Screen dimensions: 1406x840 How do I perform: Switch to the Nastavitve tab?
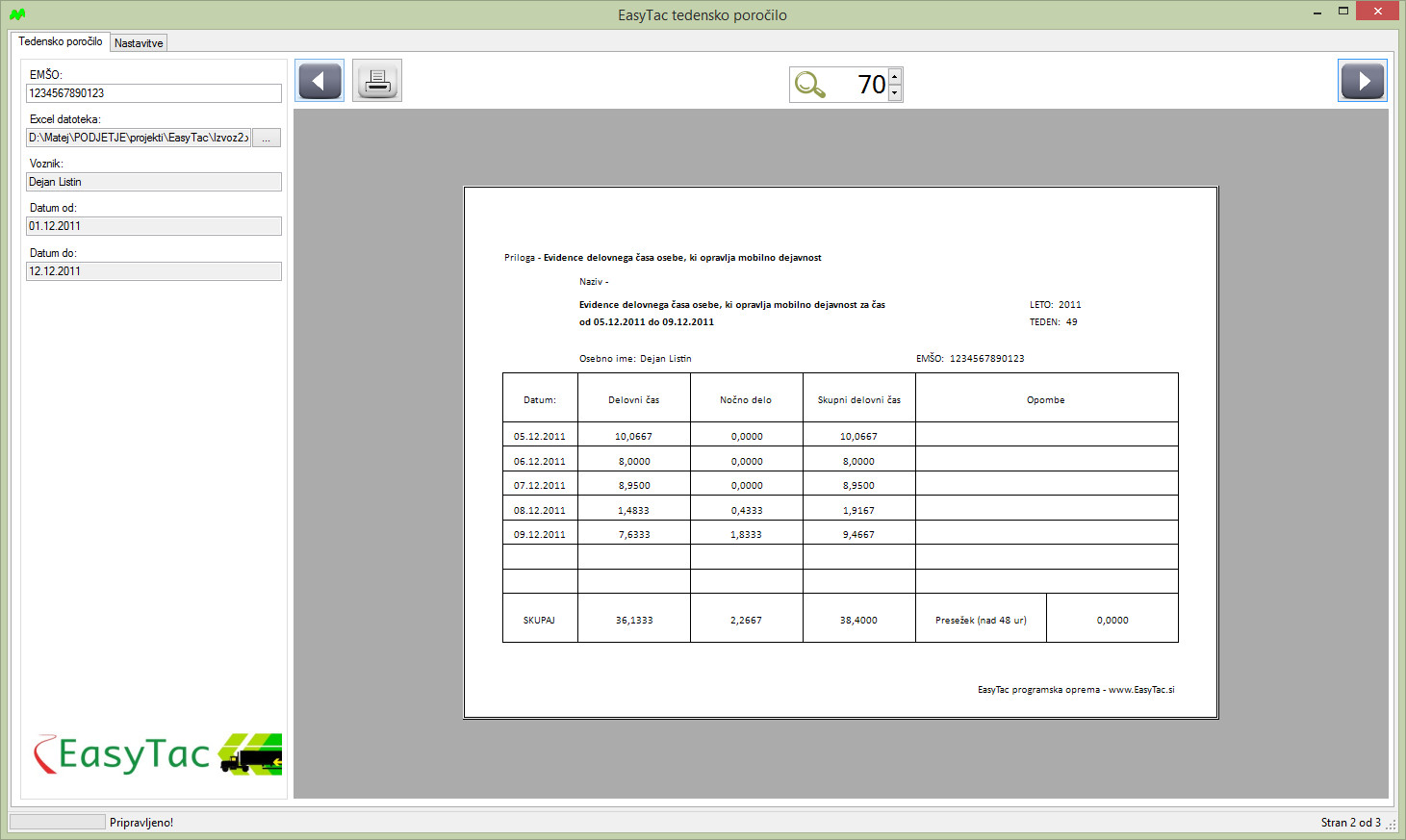coord(138,42)
